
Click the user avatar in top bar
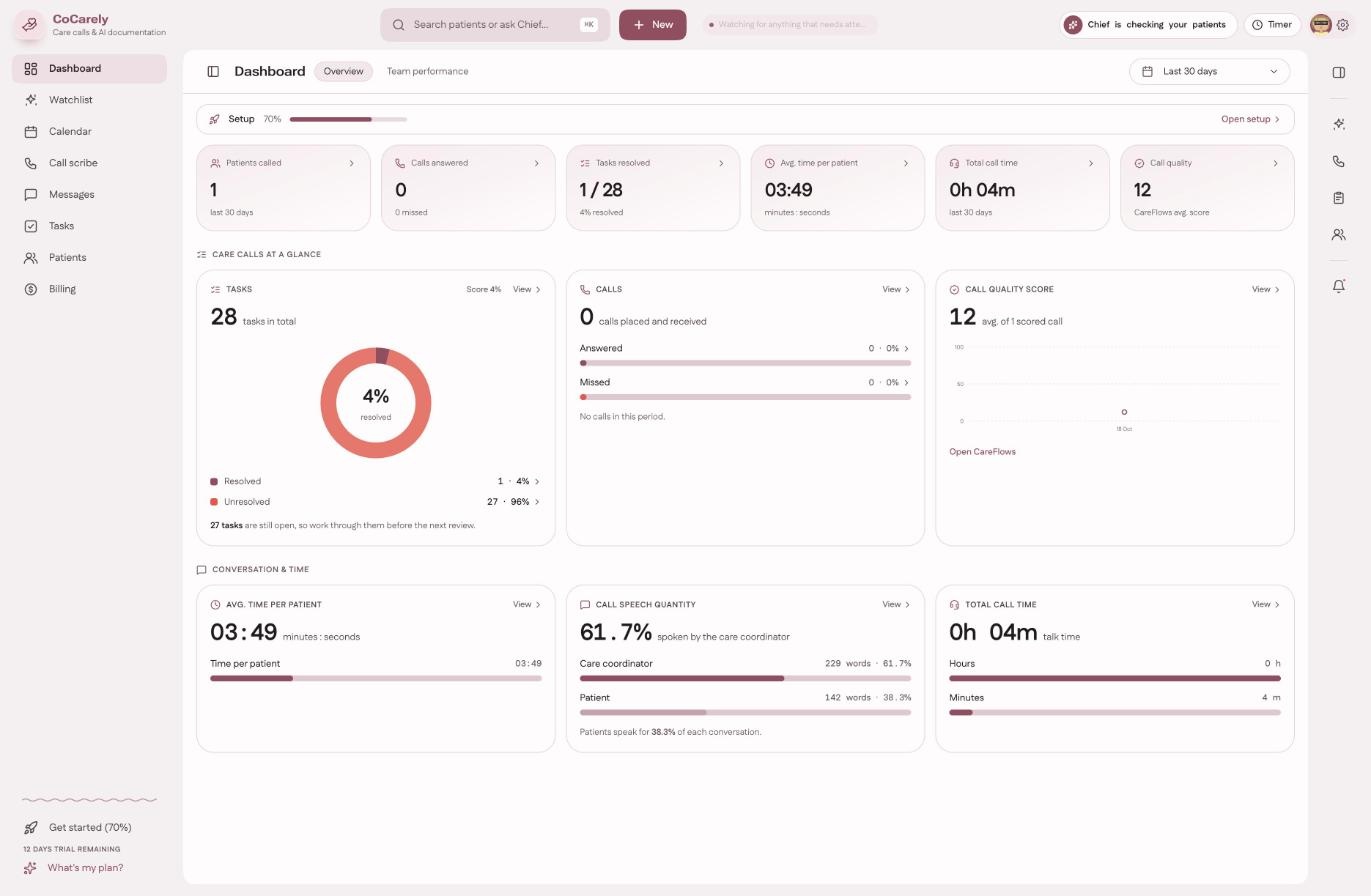pos(1320,25)
